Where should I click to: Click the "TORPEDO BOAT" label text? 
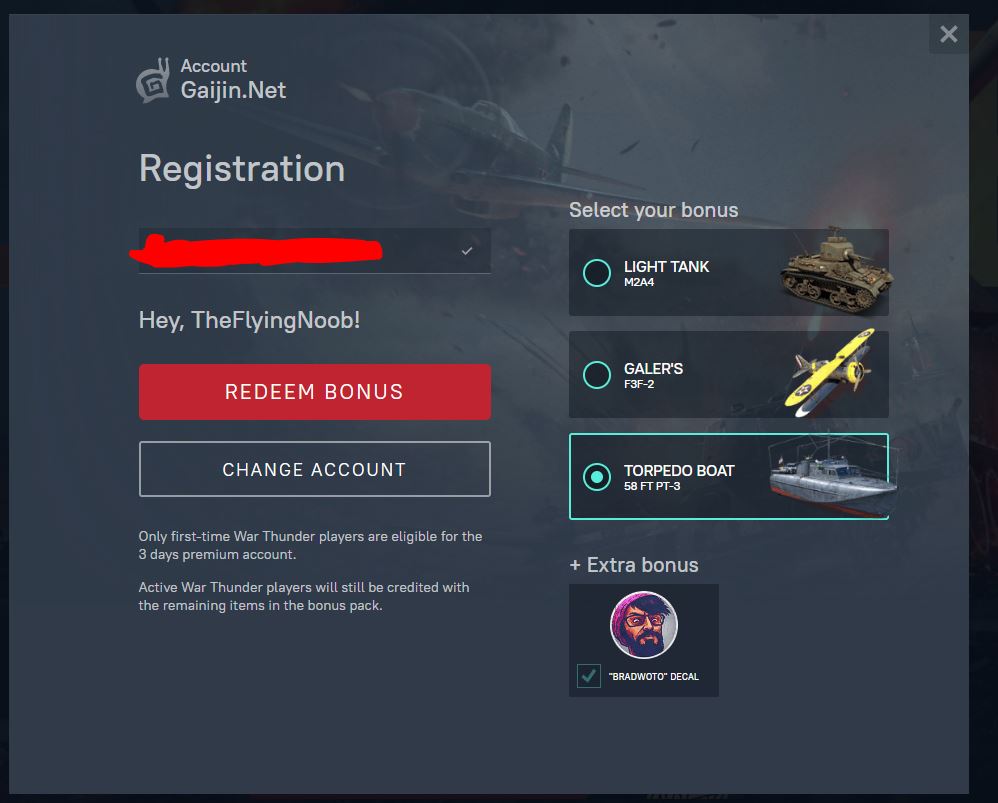[679, 470]
